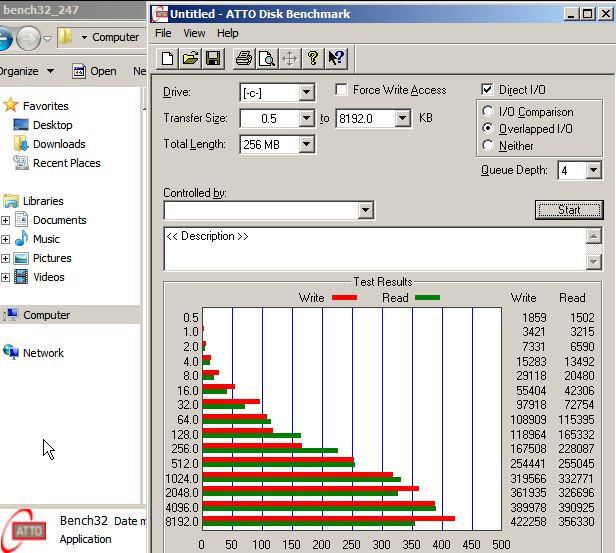Image resolution: width=616 pixels, height=553 pixels.
Task: Click the Description scrollbar up arrow
Action: (x=594, y=236)
